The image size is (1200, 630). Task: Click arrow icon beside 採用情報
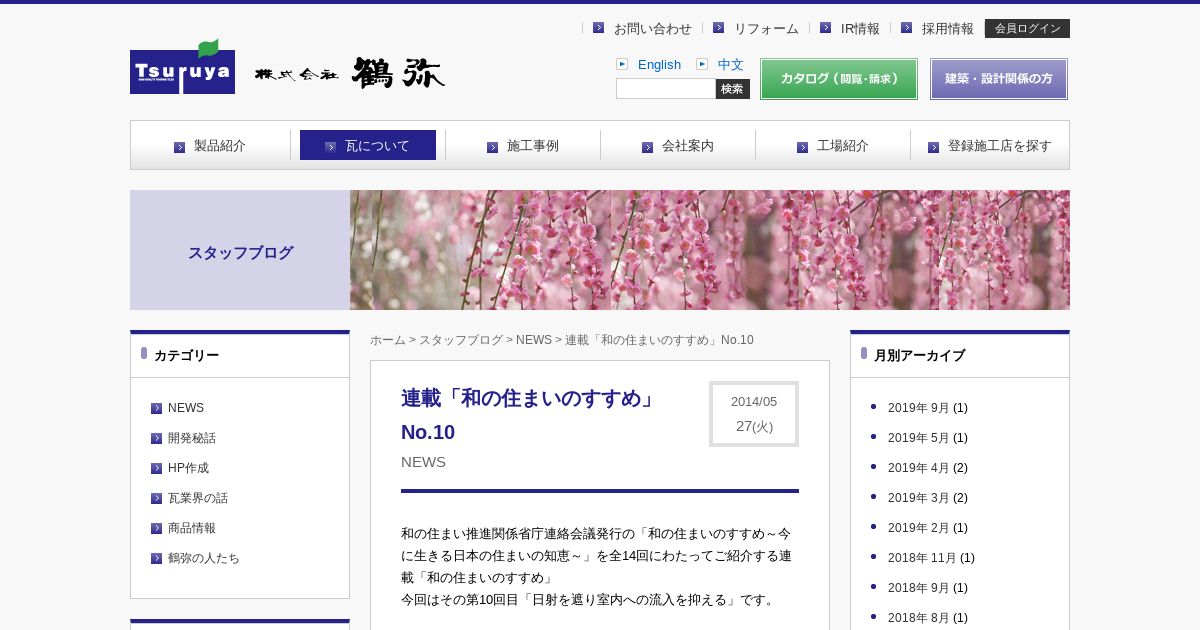[x=906, y=28]
